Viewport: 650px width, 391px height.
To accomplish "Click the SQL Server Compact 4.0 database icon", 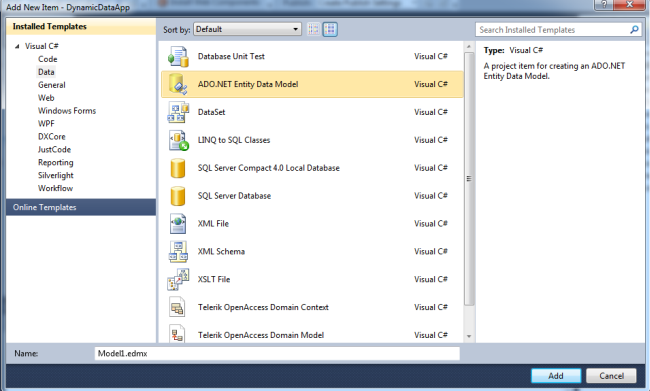I will click(178, 168).
